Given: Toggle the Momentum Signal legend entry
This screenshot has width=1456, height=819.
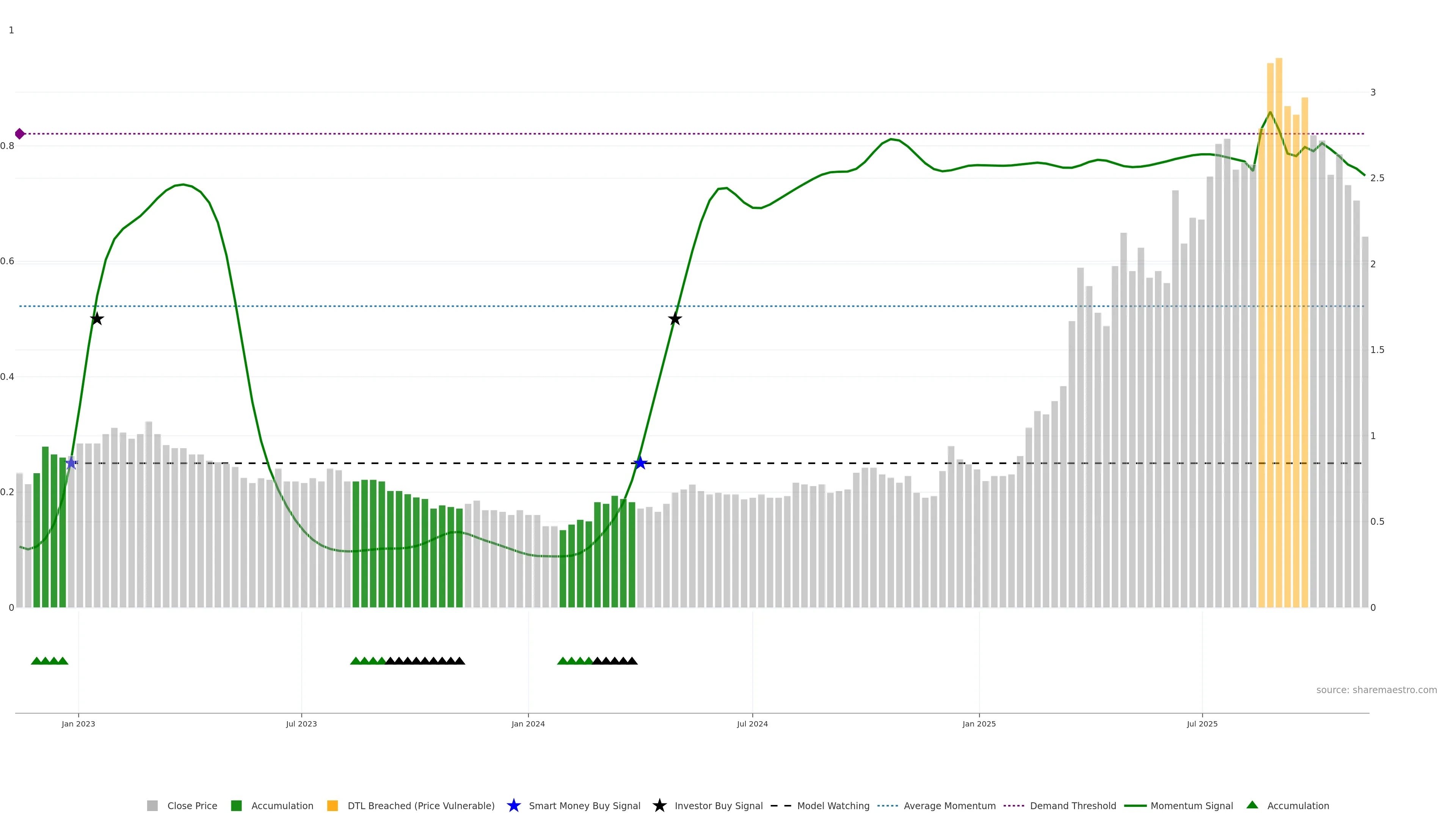Looking at the screenshot, I should click(x=1191, y=806).
